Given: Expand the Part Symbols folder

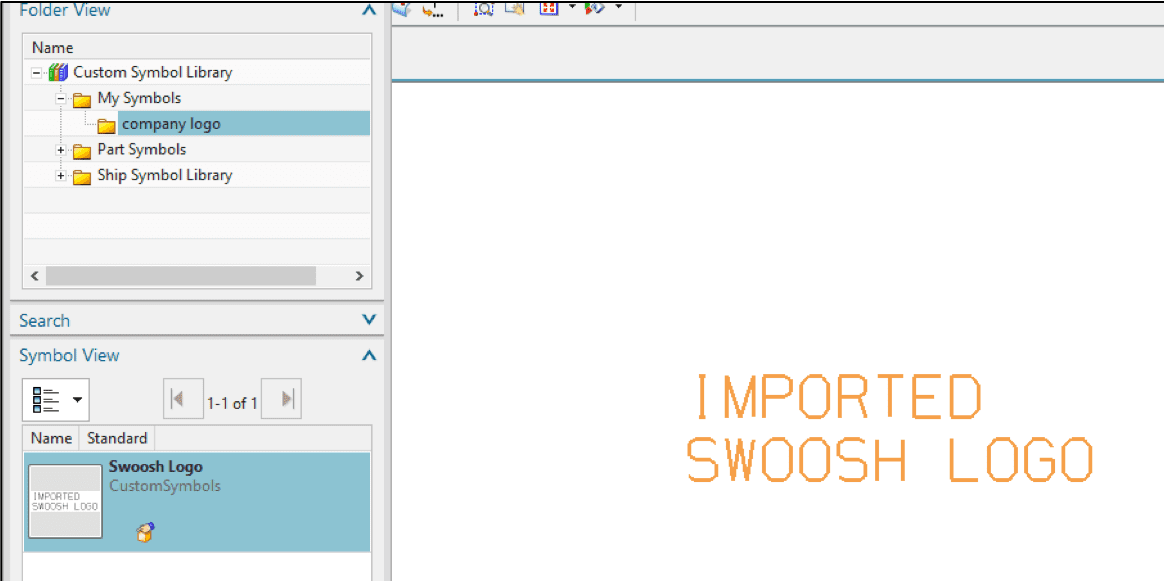Looking at the screenshot, I should 60,149.
